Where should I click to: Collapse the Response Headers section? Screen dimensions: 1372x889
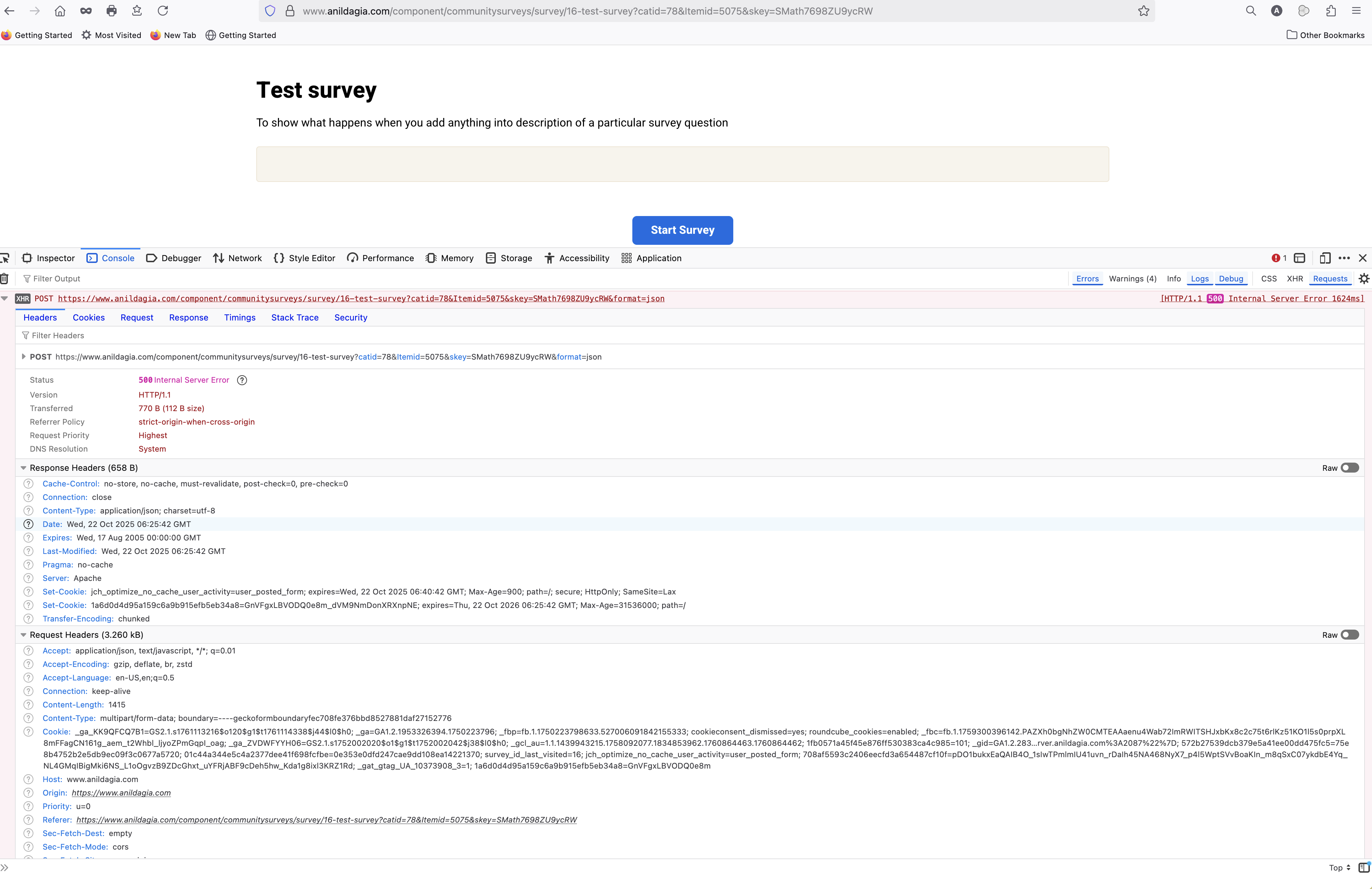[23, 468]
